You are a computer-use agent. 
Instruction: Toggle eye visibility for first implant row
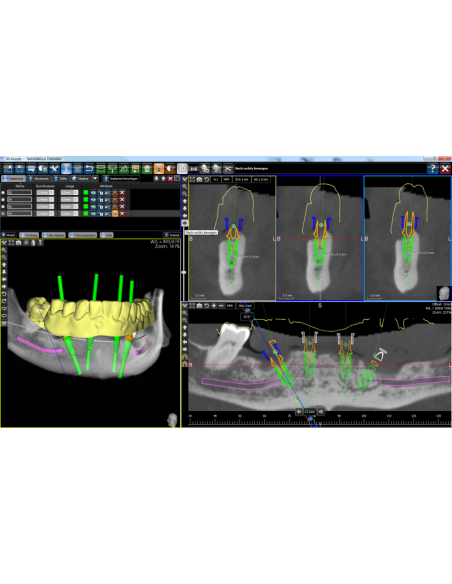(x=93, y=193)
